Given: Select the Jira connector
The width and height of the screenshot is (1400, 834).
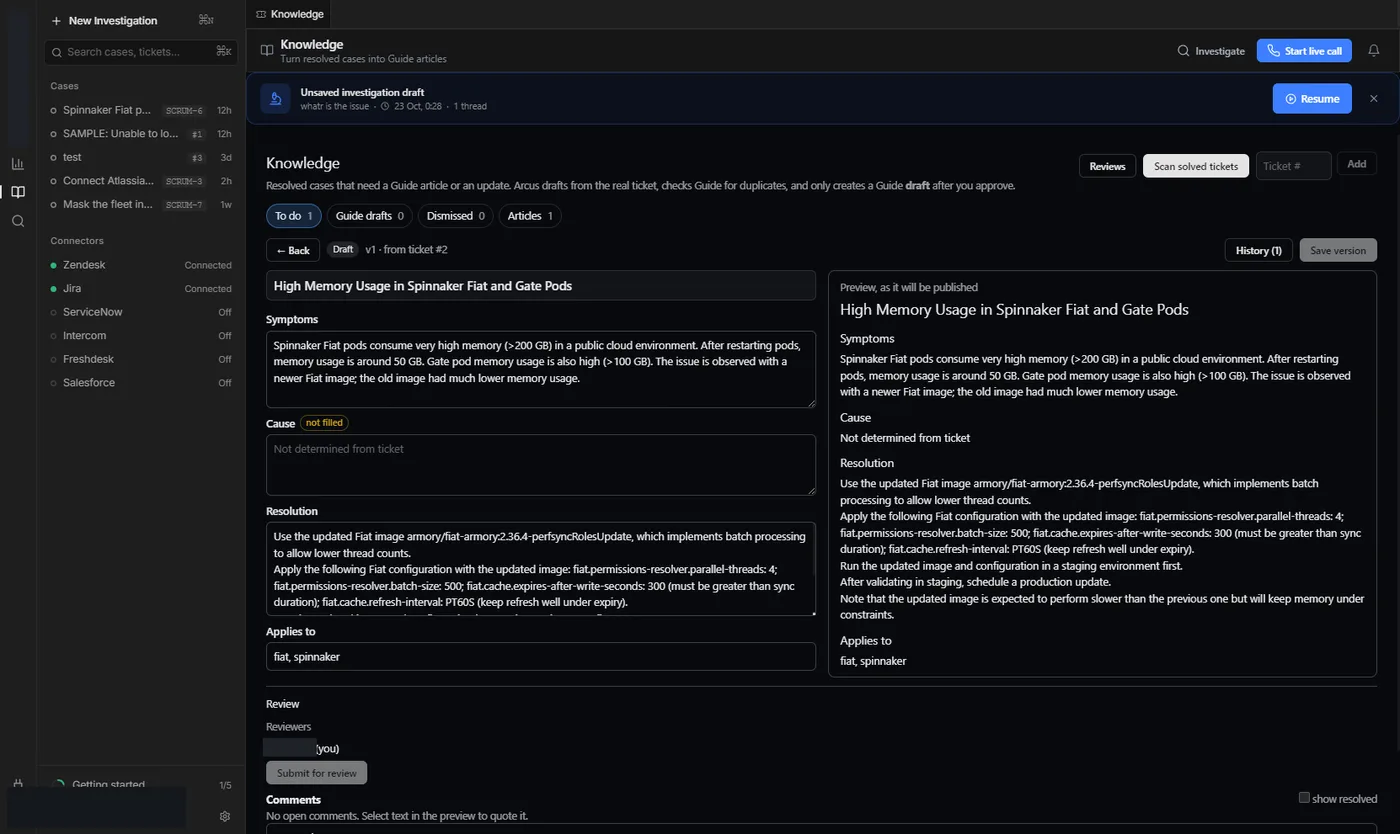Looking at the screenshot, I should [x=141, y=288].
